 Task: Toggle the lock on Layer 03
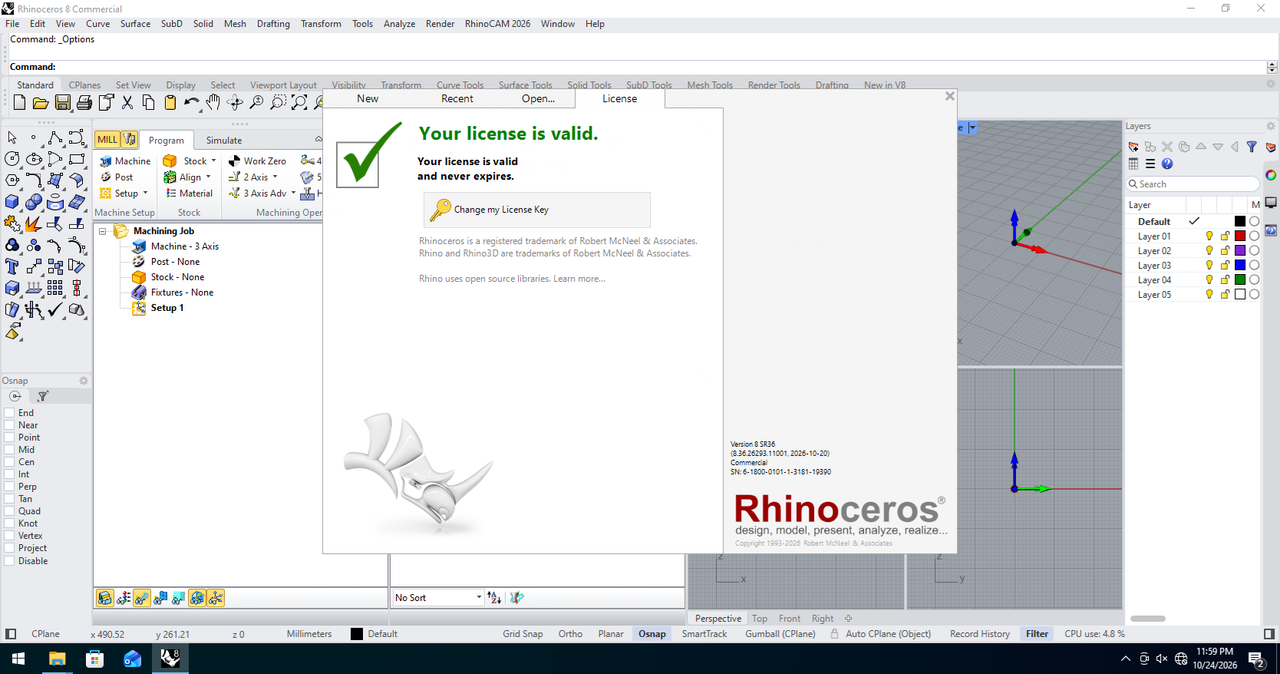[1224, 265]
